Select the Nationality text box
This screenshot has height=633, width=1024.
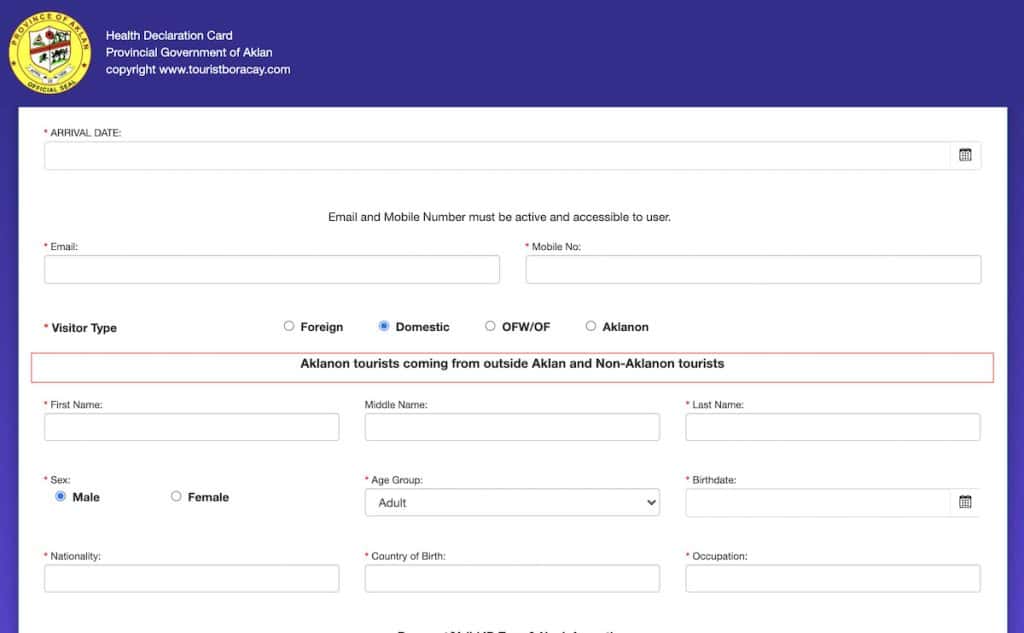click(191, 578)
